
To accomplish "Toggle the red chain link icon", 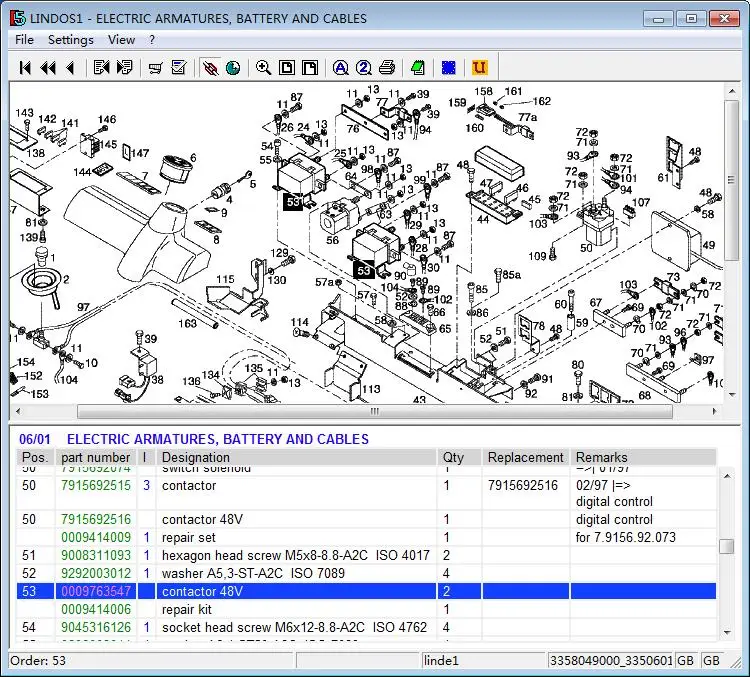I will coord(210,68).
